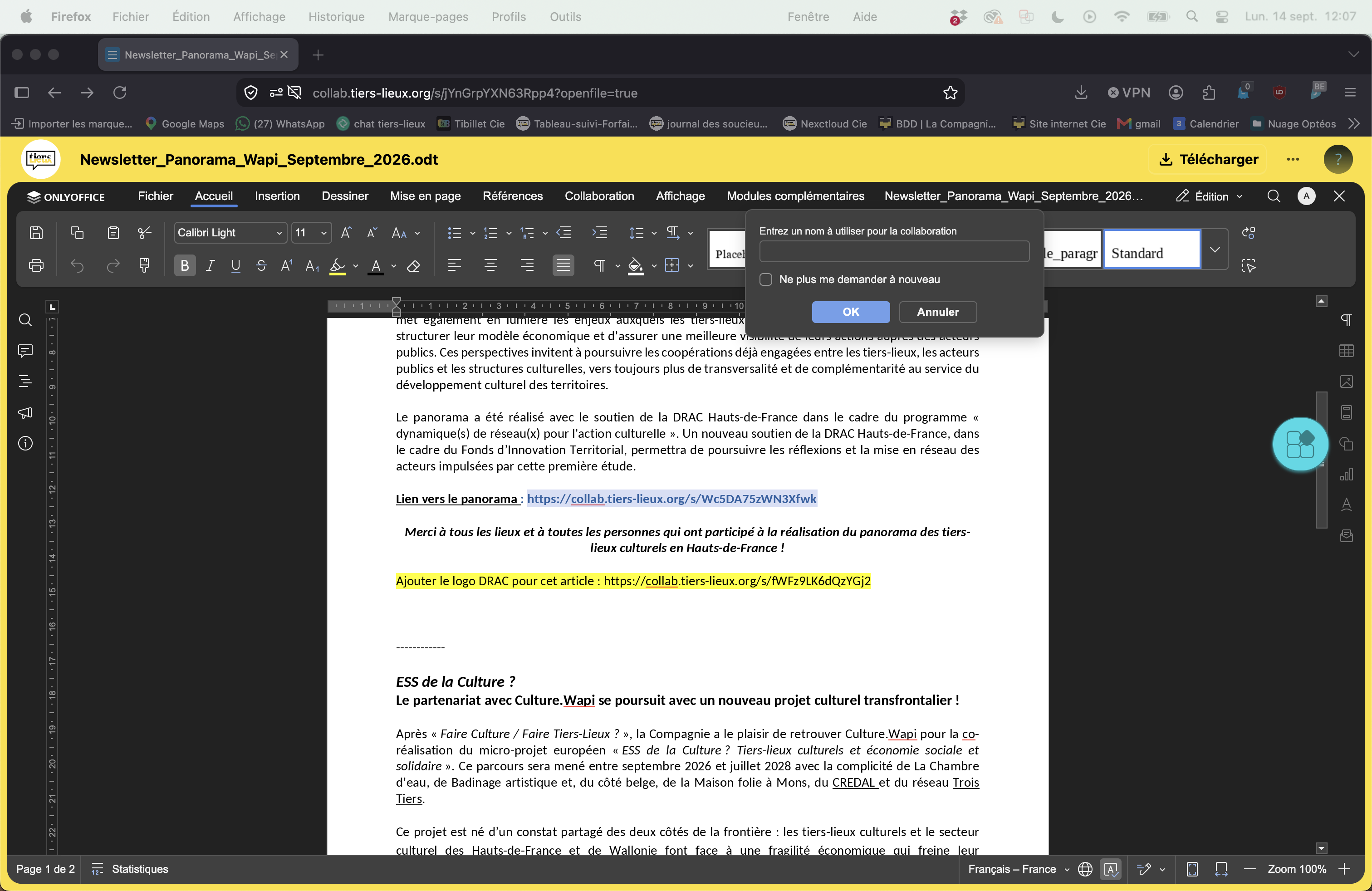Apply strikethrough formatting
Viewport: 1372px width, 891px height.
pos(261,265)
